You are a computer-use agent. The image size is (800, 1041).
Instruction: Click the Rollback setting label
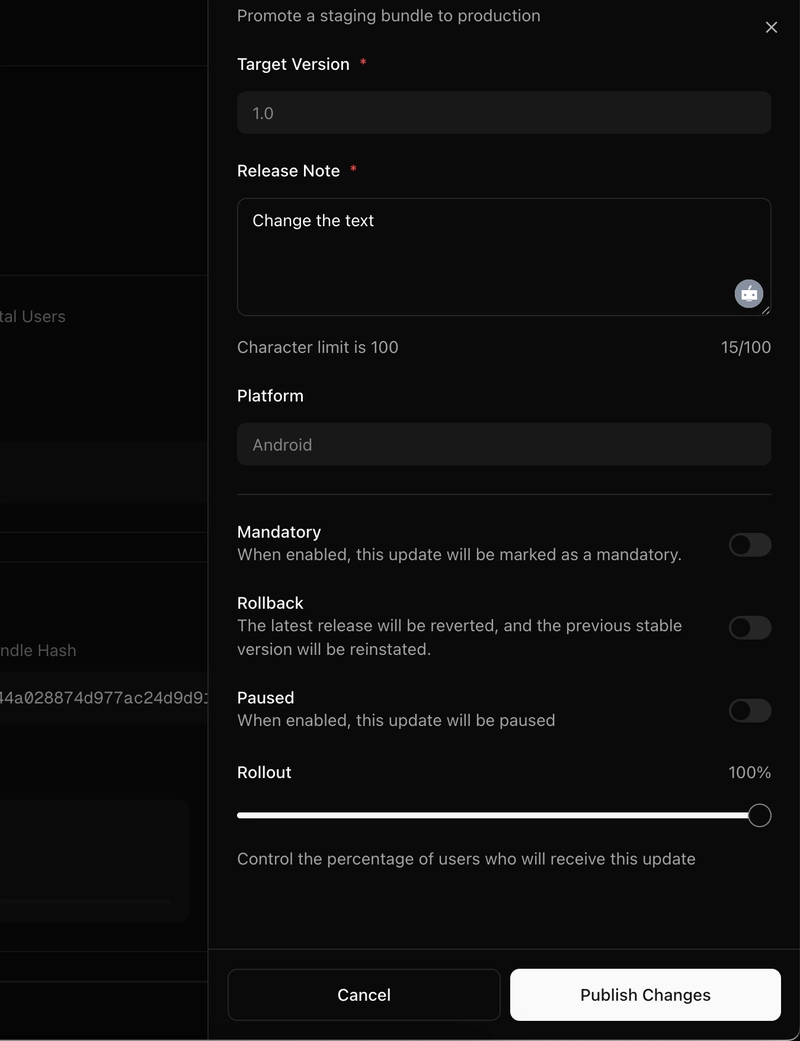pos(270,603)
